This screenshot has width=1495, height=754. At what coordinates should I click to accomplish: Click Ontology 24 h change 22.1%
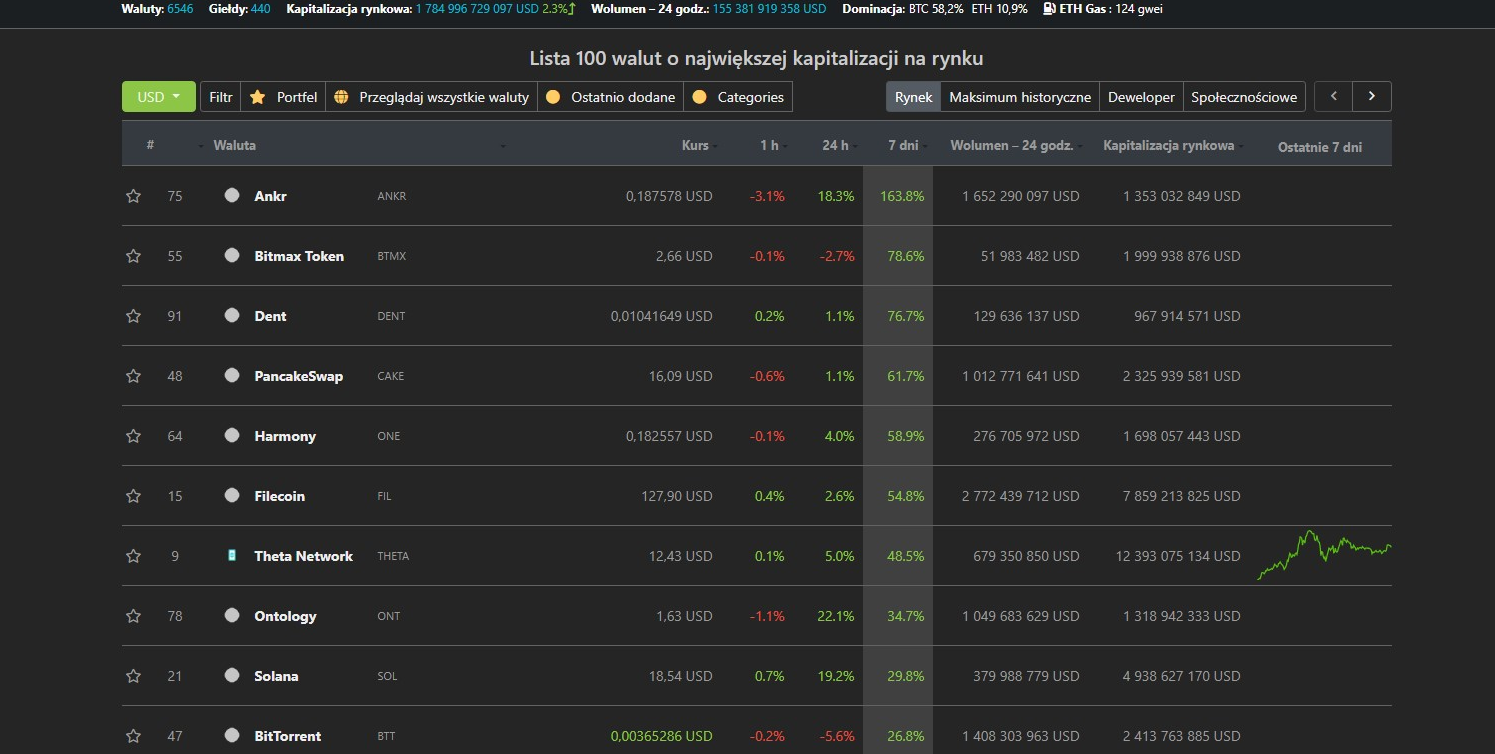836,616
